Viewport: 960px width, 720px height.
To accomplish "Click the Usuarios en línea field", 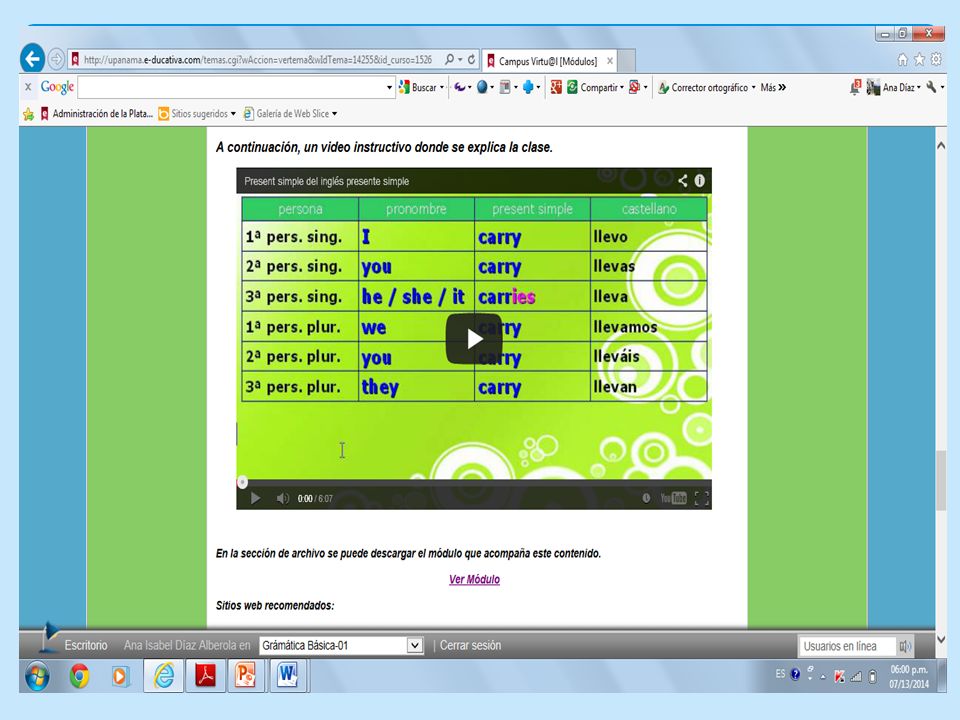I will click(x=846, y=646).
